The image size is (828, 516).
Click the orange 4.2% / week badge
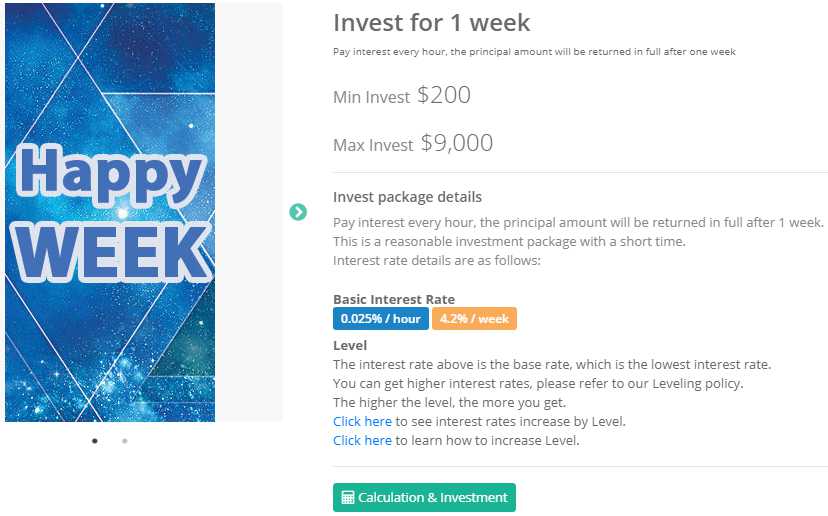pos(474,319)
